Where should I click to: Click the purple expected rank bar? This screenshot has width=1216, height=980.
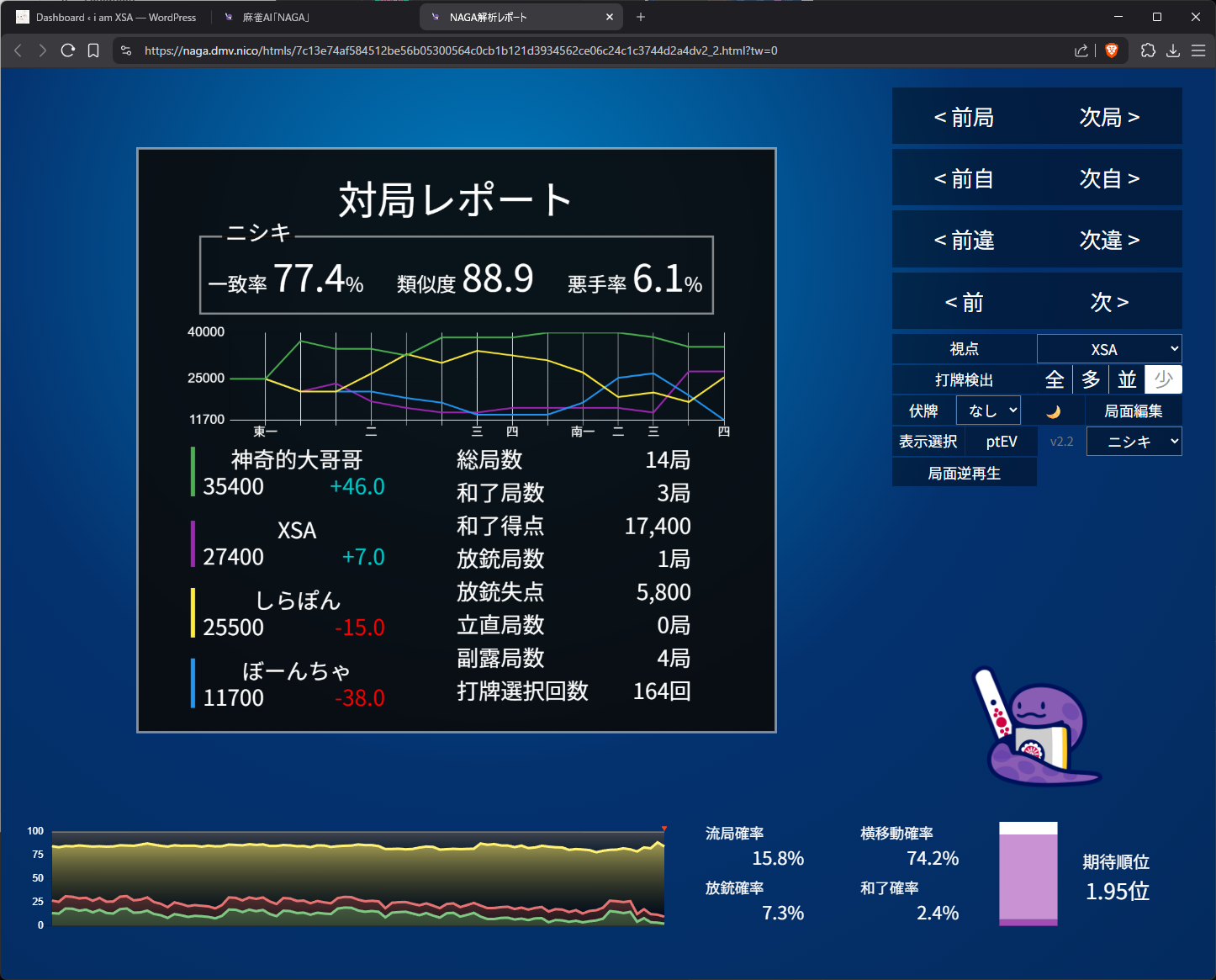coord(1028,875)
